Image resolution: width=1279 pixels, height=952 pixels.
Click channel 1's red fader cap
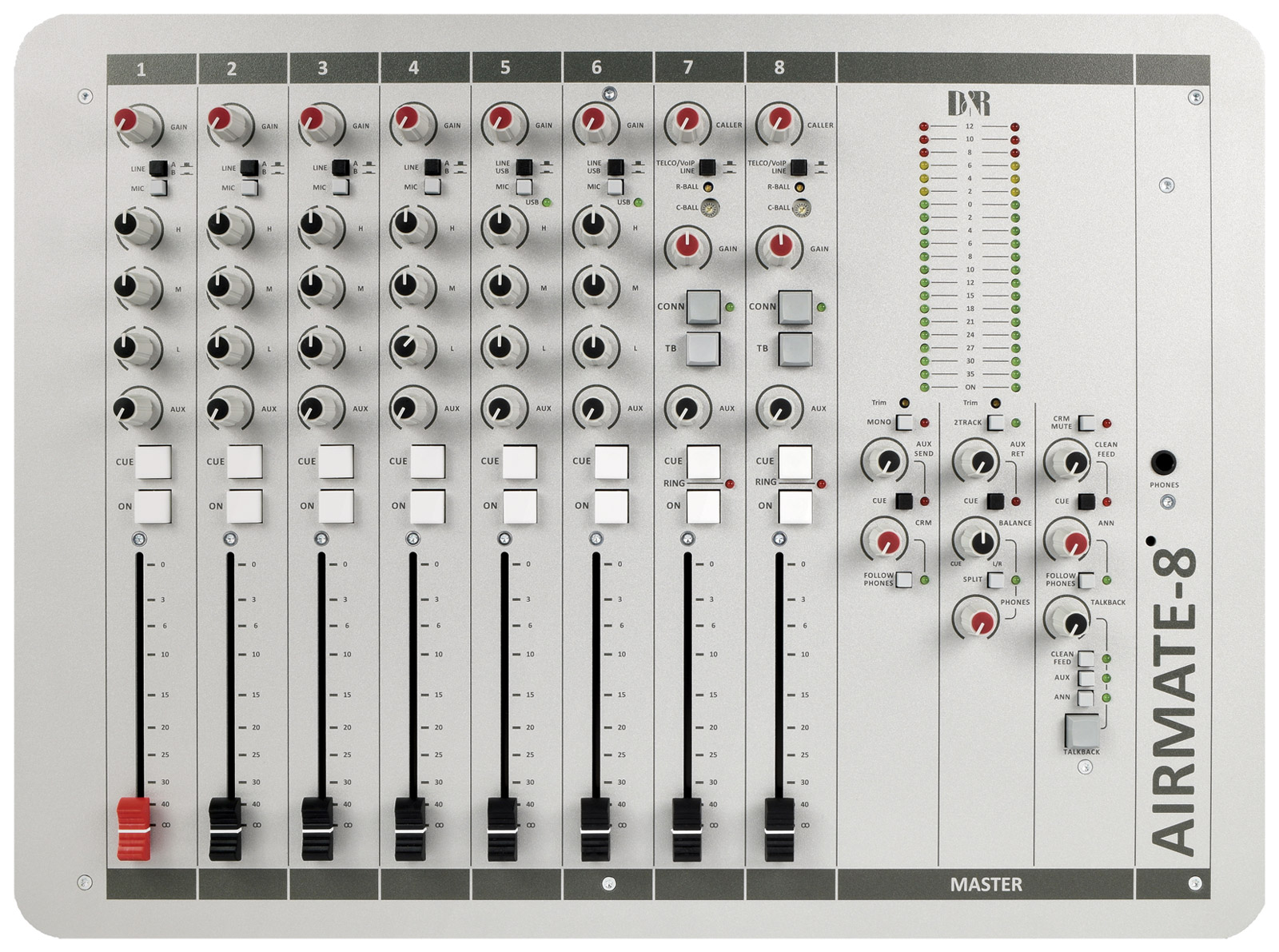133,828
